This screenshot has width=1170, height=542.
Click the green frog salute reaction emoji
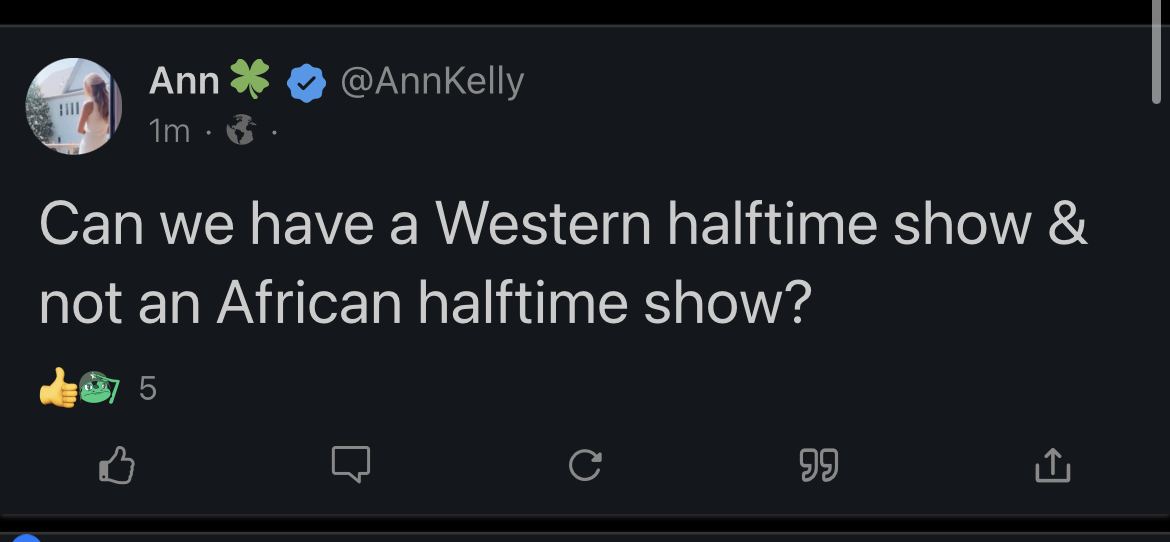pyautogui.click(x=97, y=388)
